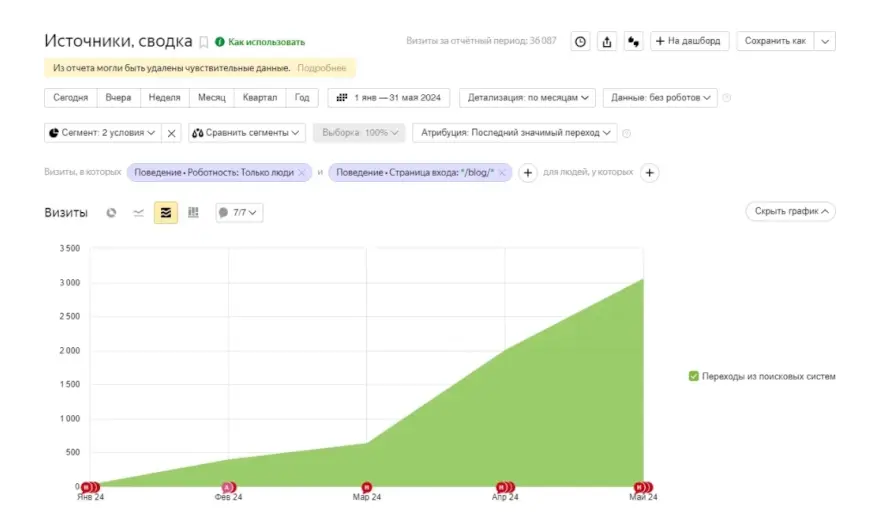Click the export/share report icon
Screen dimensions: 880x532
click(x=607, y=41)
